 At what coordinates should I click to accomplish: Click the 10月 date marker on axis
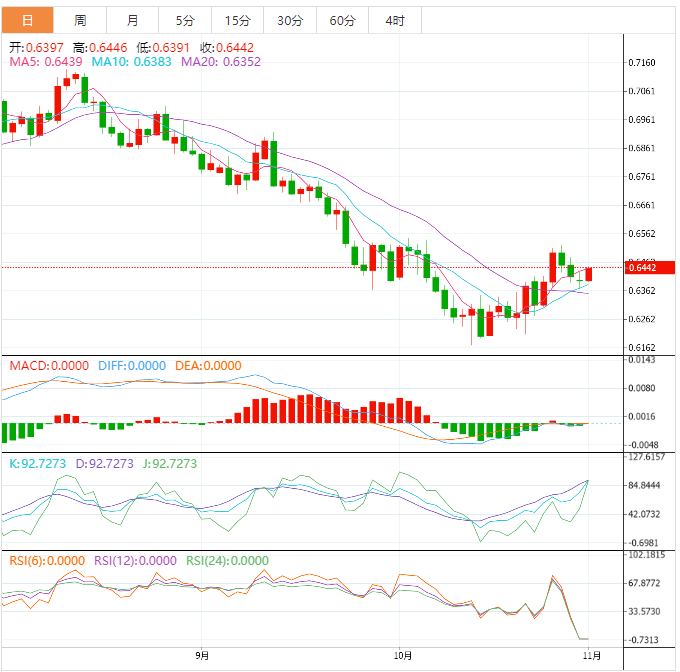pos(403,656)
